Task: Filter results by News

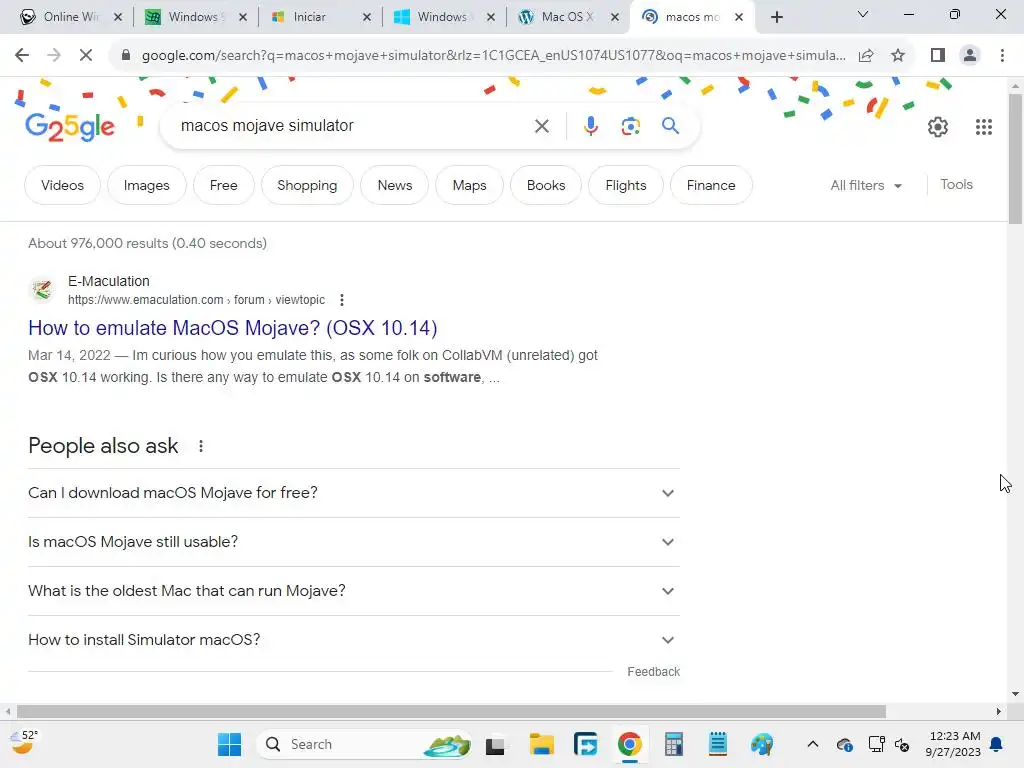Action: (394, 185)
